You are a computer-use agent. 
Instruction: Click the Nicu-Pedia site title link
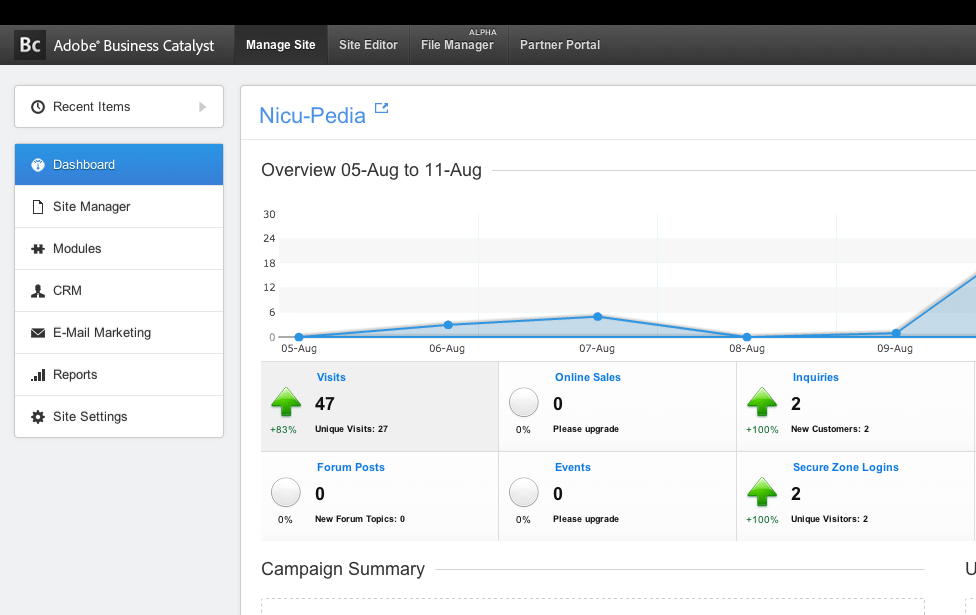312,116
